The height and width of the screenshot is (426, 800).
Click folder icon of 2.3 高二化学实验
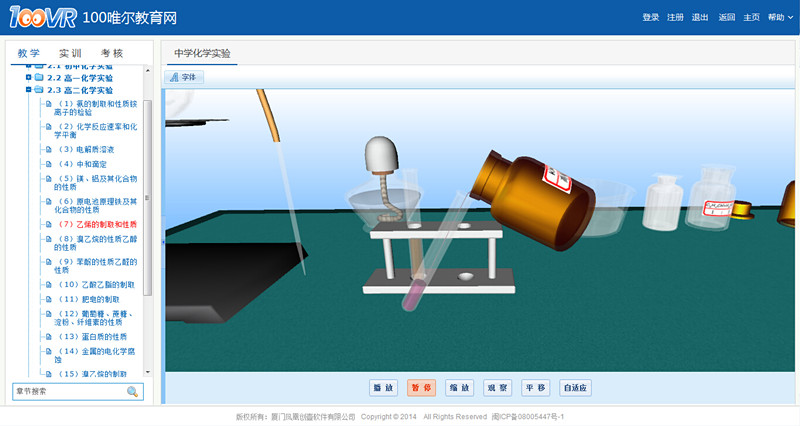[39, 90]
